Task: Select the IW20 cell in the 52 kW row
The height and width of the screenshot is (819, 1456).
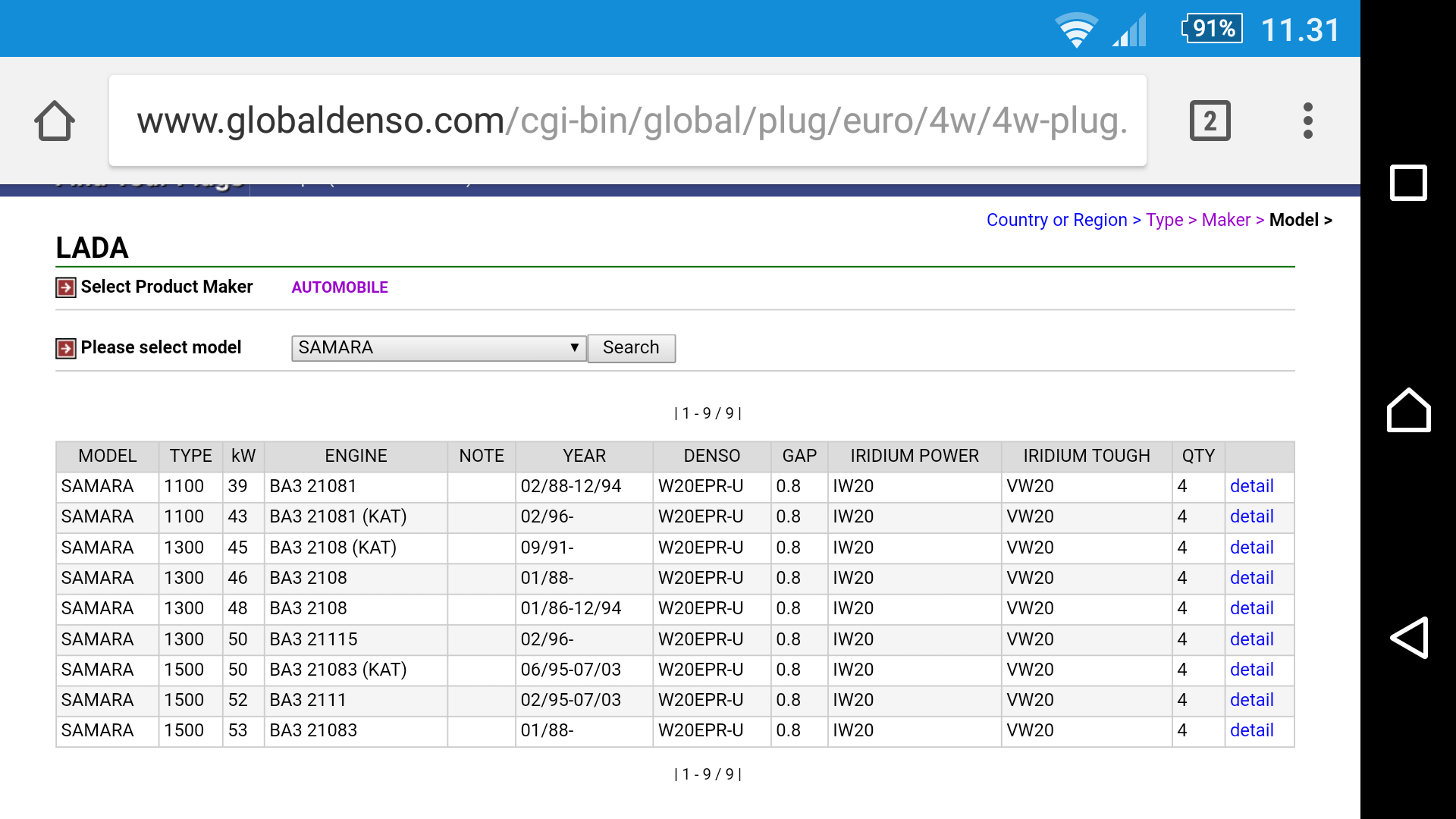Action: (x=914, y=700)
